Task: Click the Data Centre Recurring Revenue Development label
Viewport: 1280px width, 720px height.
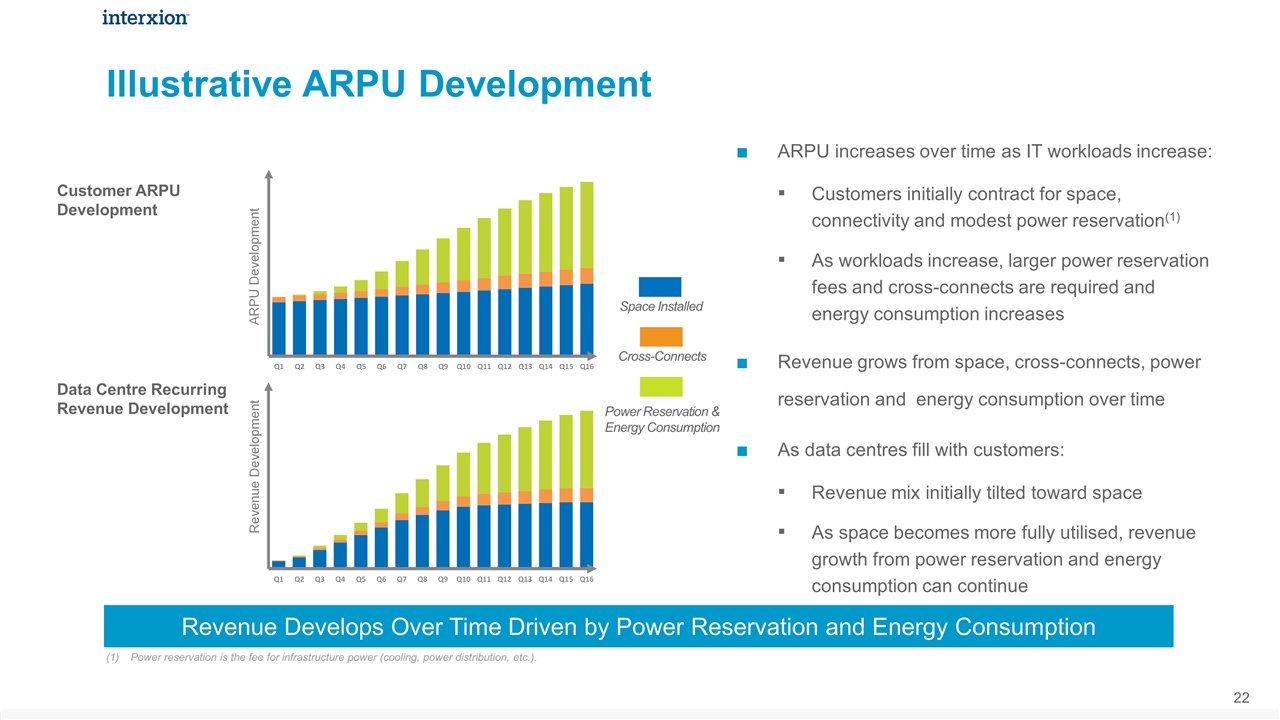Action: pyautogui.click(x=142, y=399)
